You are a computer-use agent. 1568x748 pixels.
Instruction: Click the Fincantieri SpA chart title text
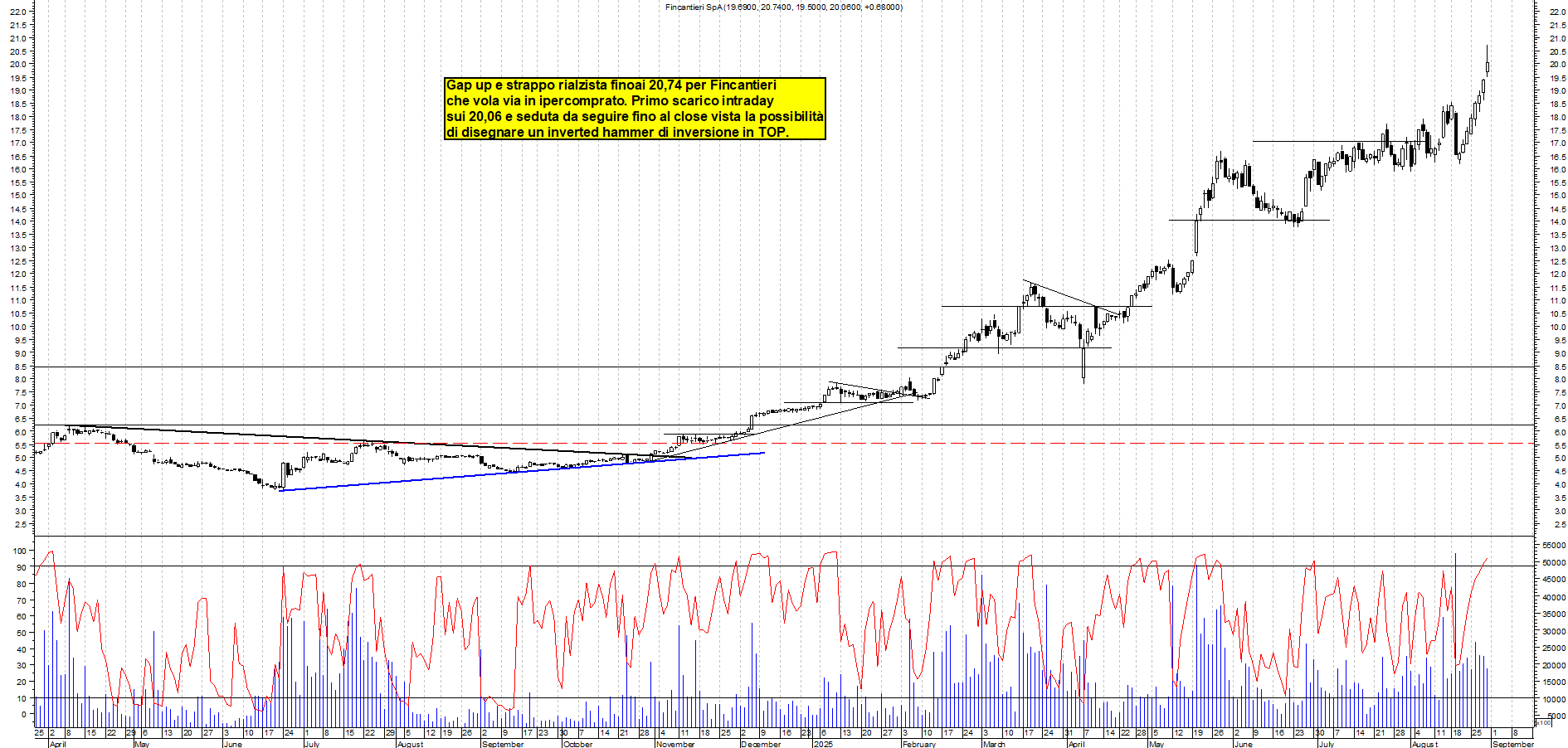(783, 7)
